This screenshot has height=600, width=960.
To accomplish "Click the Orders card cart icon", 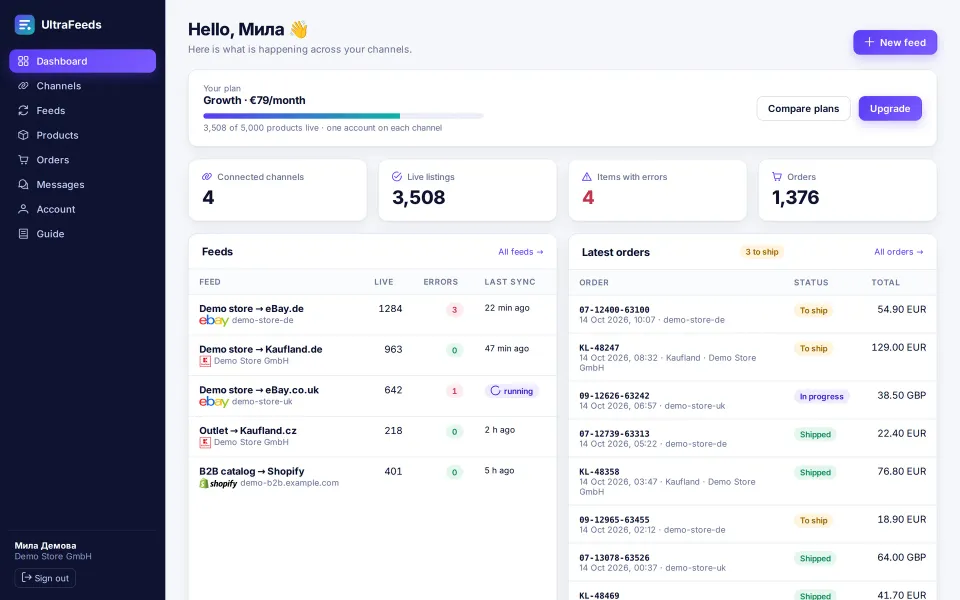I will [777, 176].
